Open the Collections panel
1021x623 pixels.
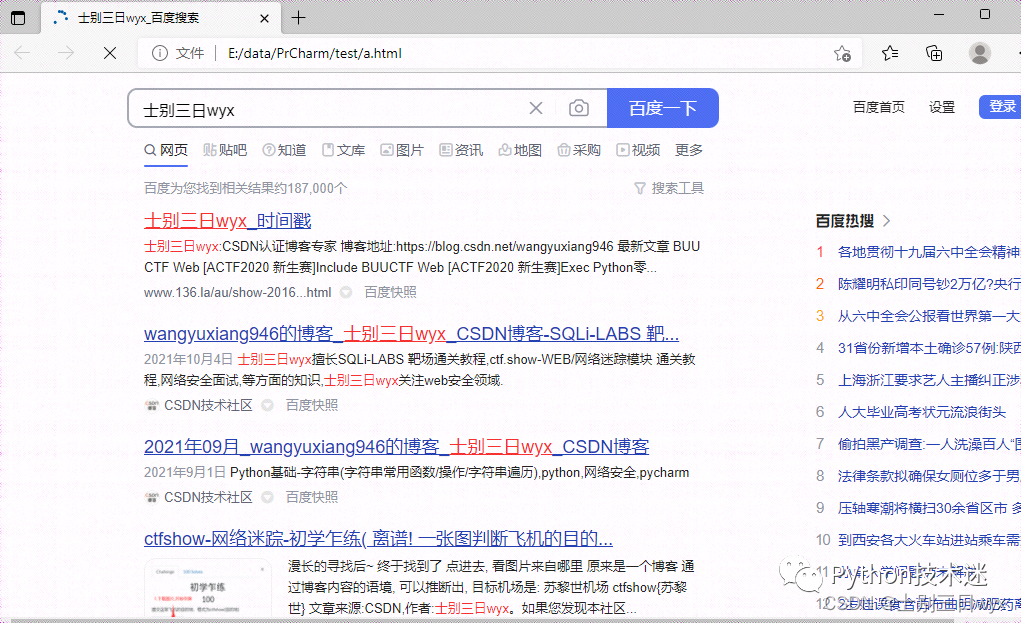pos(934,53)
